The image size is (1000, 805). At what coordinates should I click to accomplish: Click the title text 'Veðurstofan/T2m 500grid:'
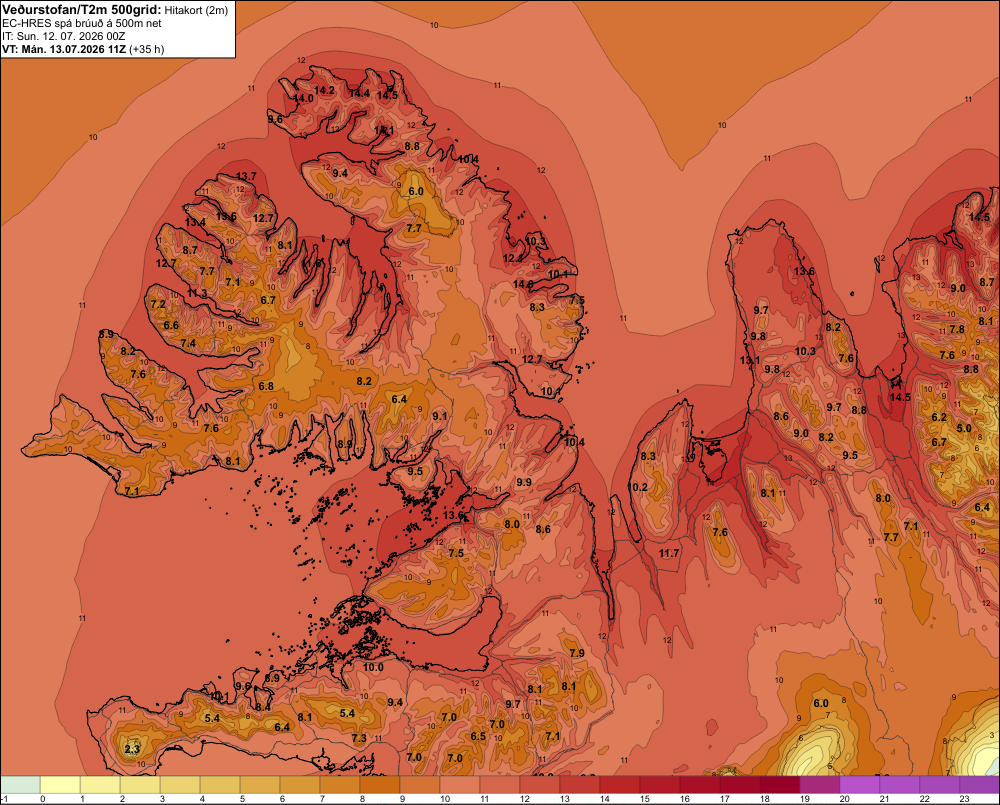pyautogui.click(x=82, y=10)
